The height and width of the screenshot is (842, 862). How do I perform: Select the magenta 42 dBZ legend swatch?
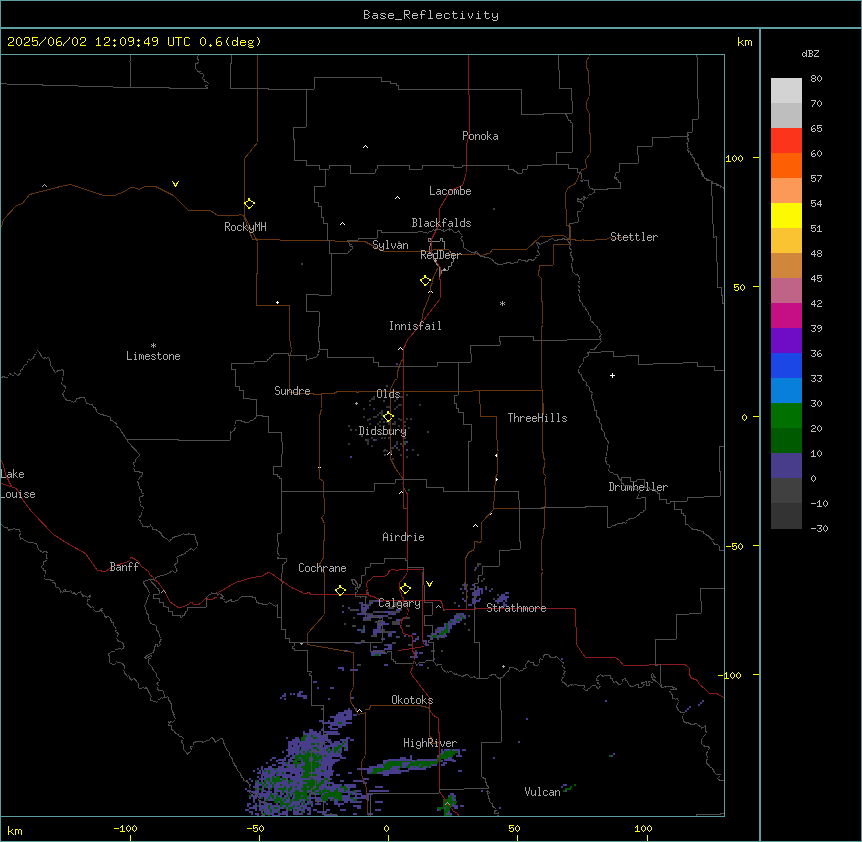click(786, 315)
